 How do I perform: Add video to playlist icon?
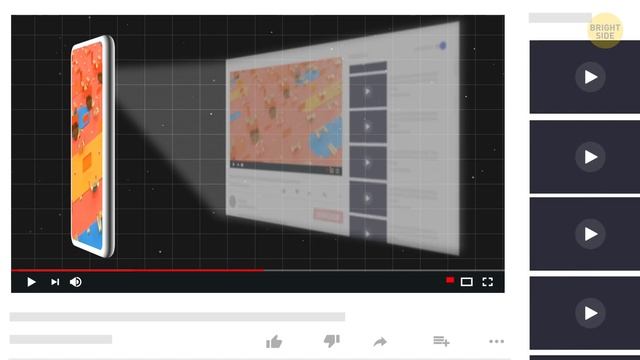click(x=441, y=341)
